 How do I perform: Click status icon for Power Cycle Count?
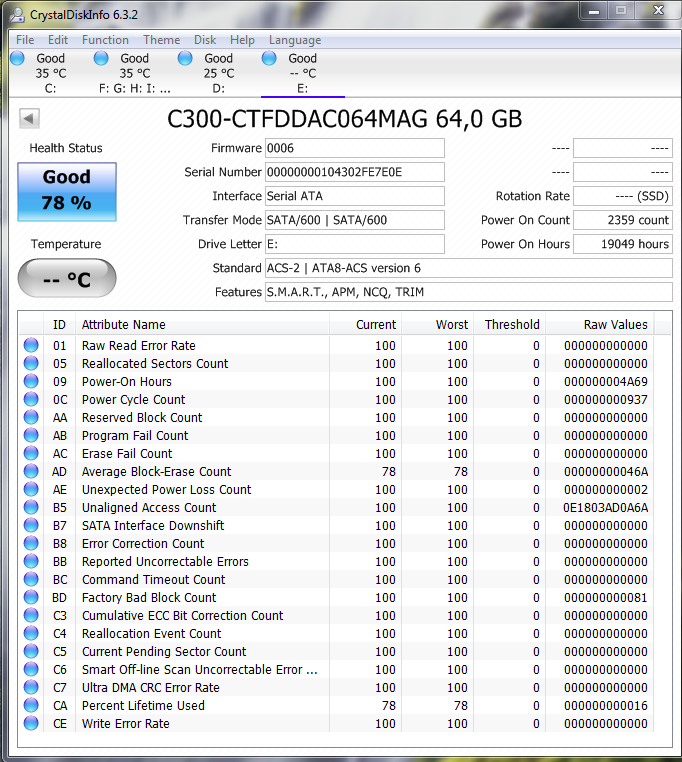[x=31, y=399]
